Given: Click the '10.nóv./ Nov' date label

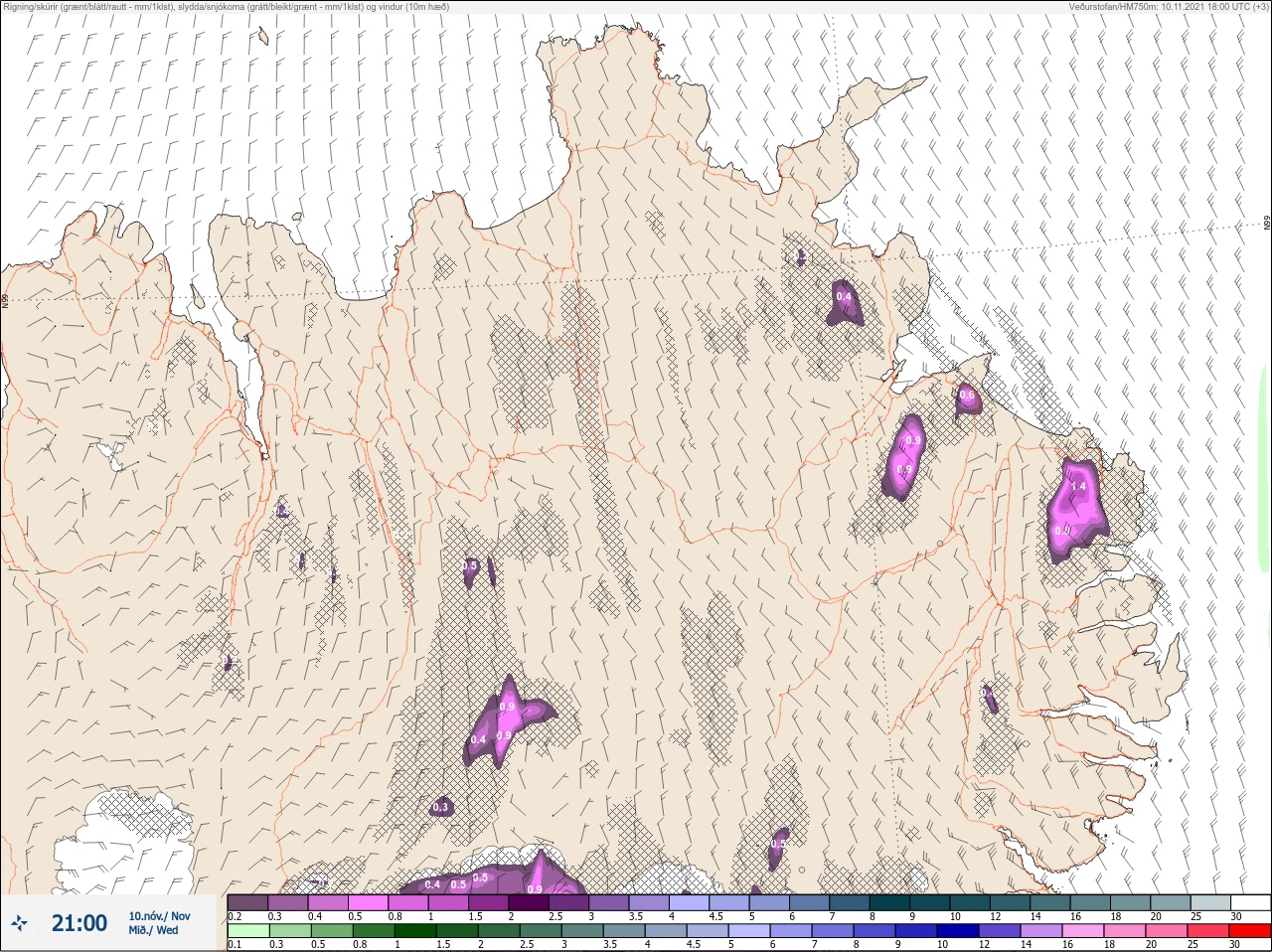Looking at the screenshot, I should click(x=160, y=915).
